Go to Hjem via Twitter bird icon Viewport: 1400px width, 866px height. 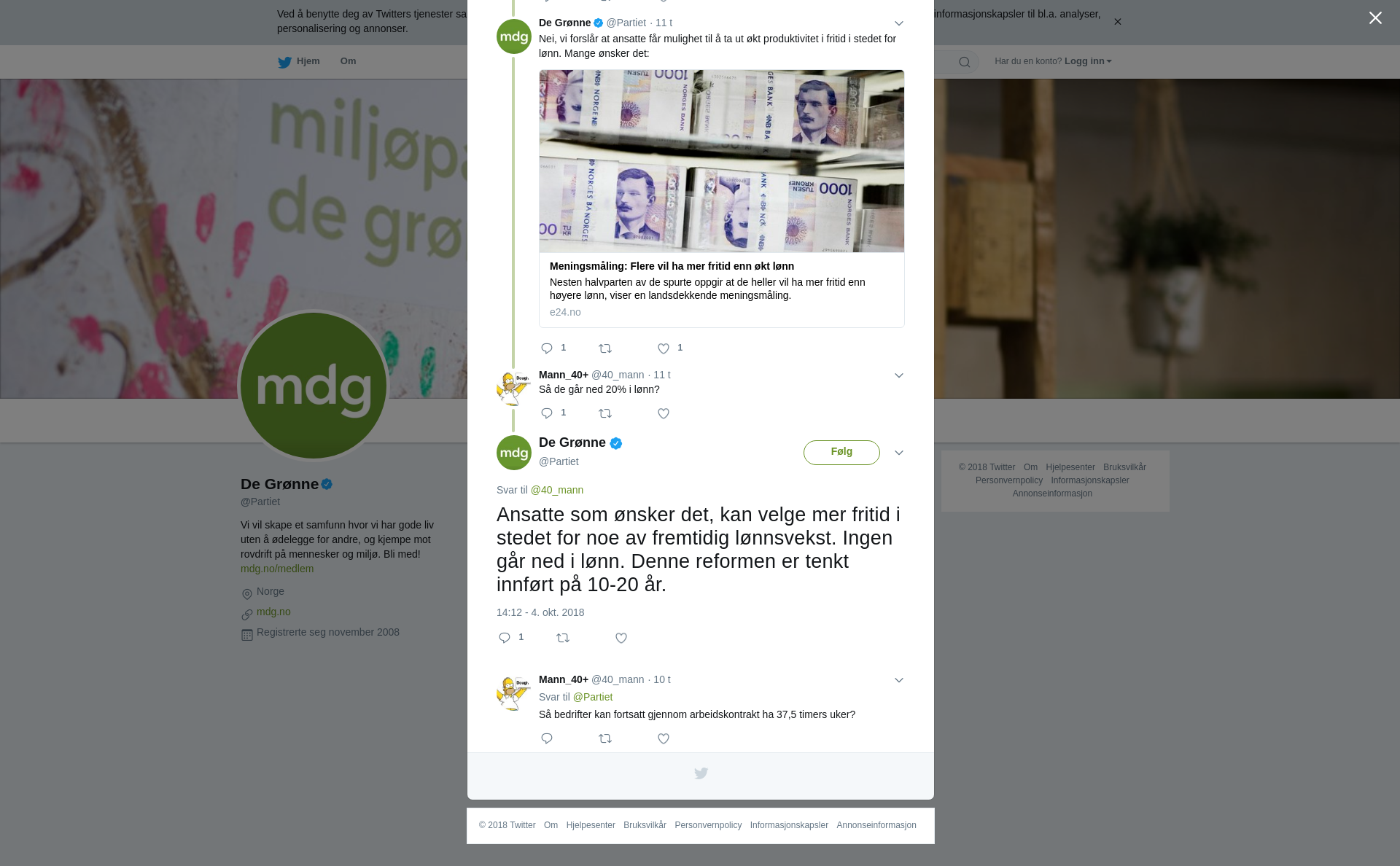[284, 62]
